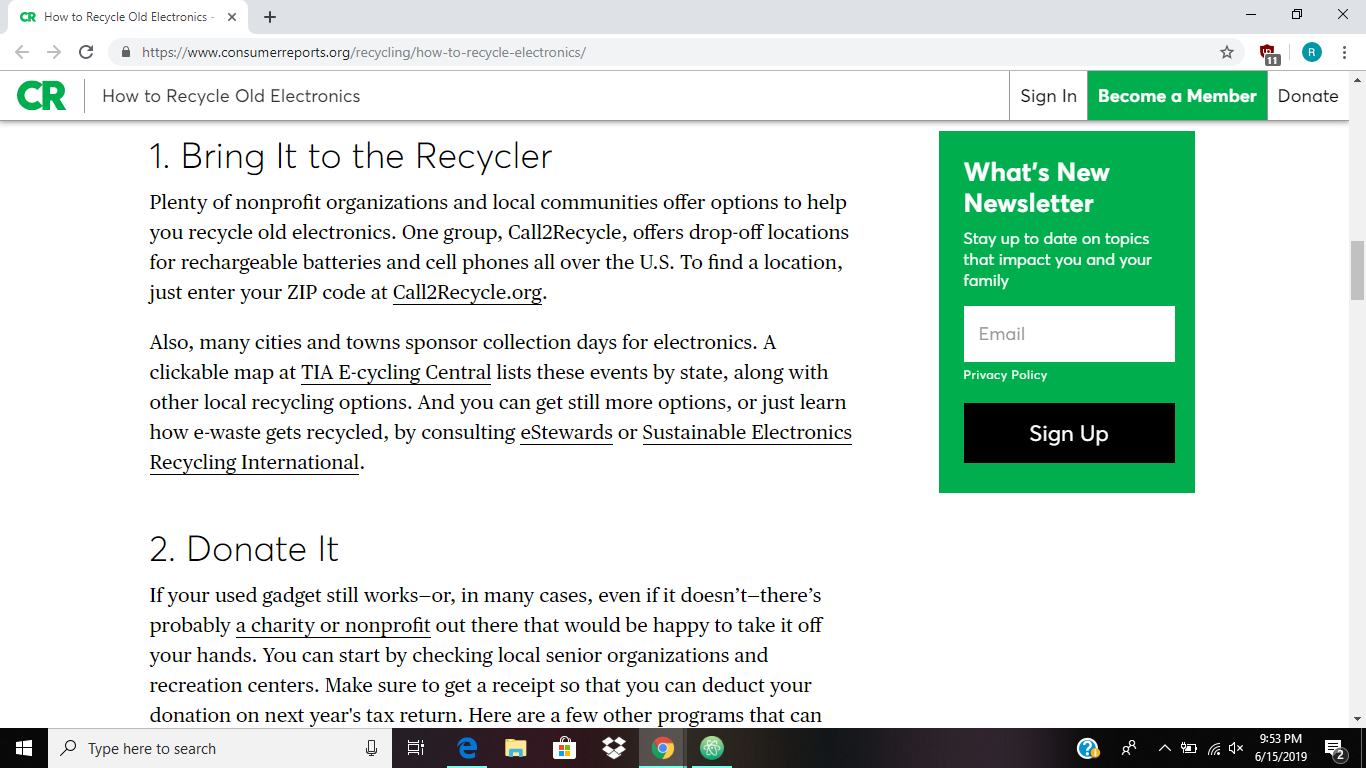Viewport: 1366px width, 768px height.
Task: Click the Chrome icon in the taskbar
Action: click(662, 748)
